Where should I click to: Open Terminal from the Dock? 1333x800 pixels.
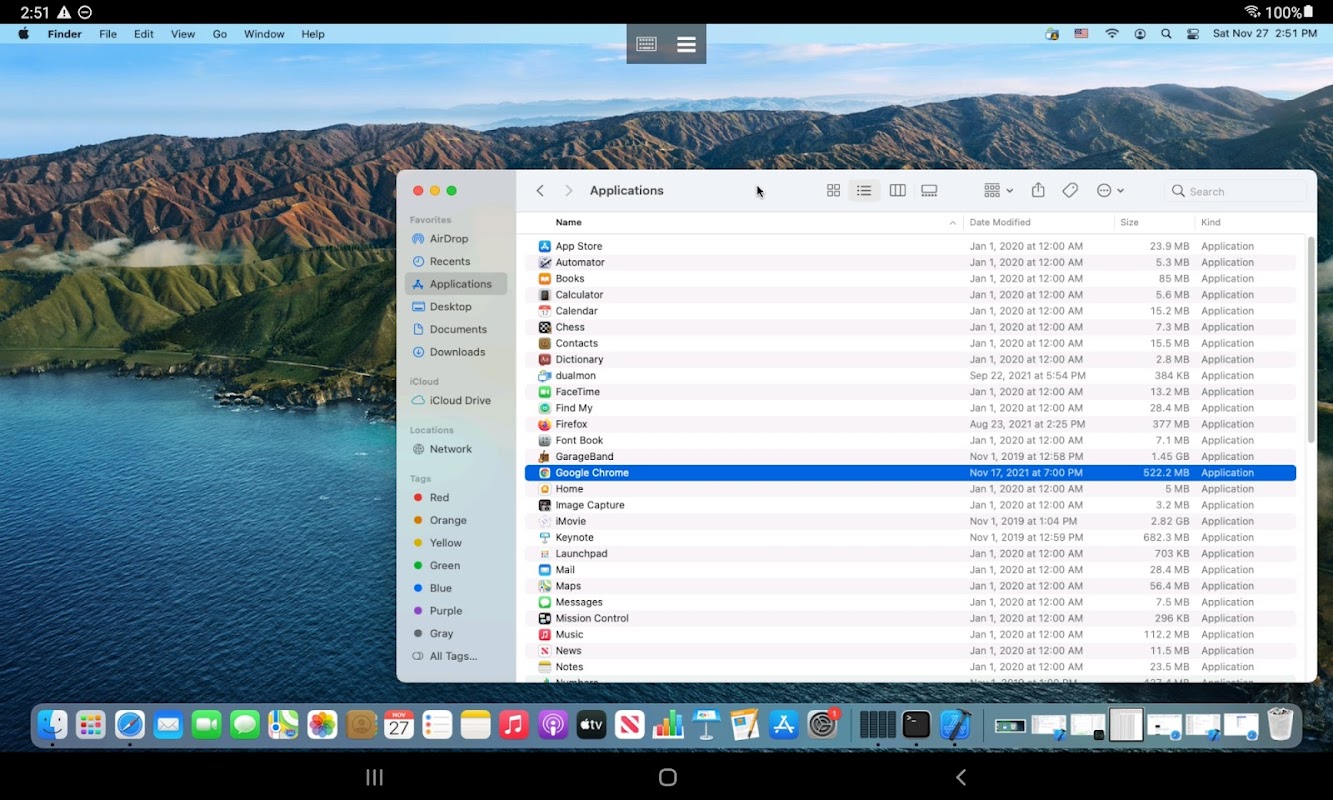[916, 725]
